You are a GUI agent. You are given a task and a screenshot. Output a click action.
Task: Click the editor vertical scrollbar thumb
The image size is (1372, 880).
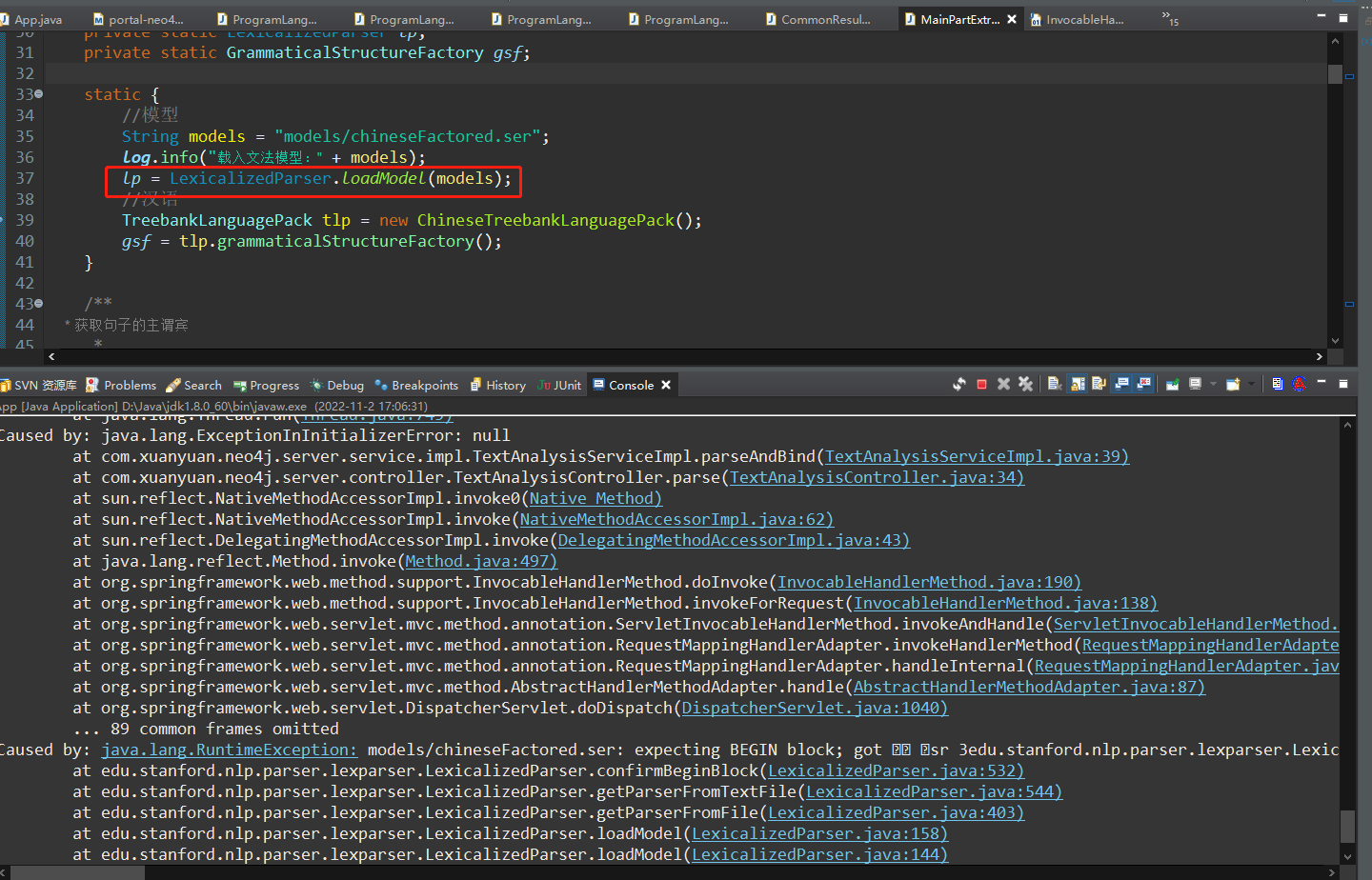click(x=1335, y=74)
